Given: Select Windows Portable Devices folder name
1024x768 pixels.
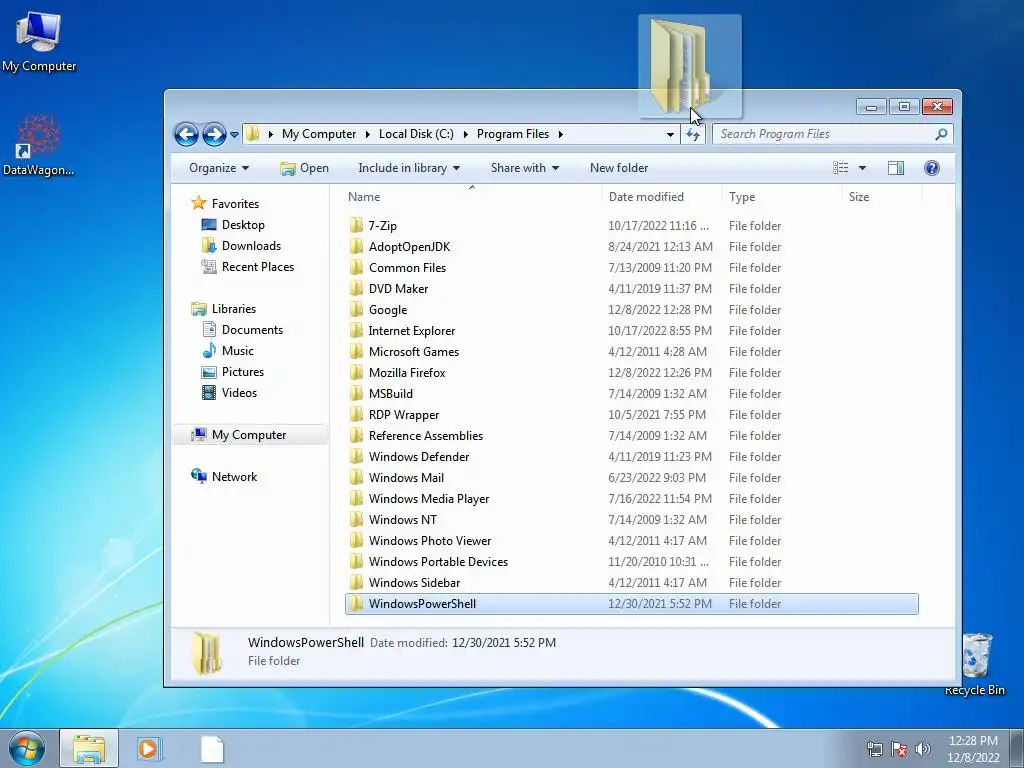Looking at the screenshot, I should 438,562.
